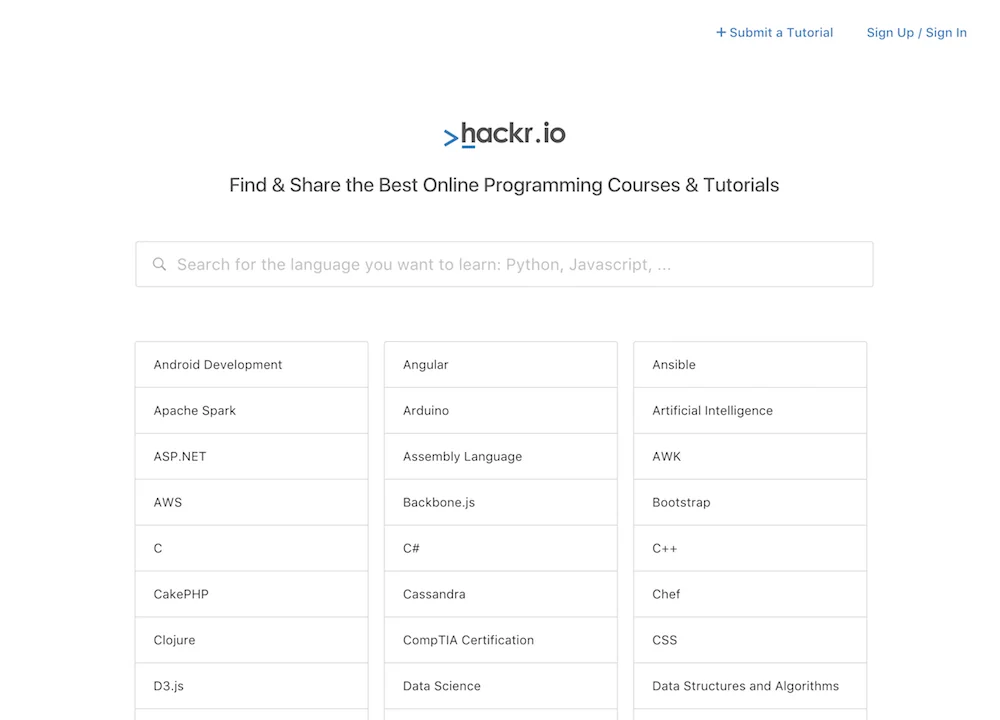The width and height of the screenshot is (1000, 720).
Task: Open the Submit a Tutorial page
Action: pos(780,32)
